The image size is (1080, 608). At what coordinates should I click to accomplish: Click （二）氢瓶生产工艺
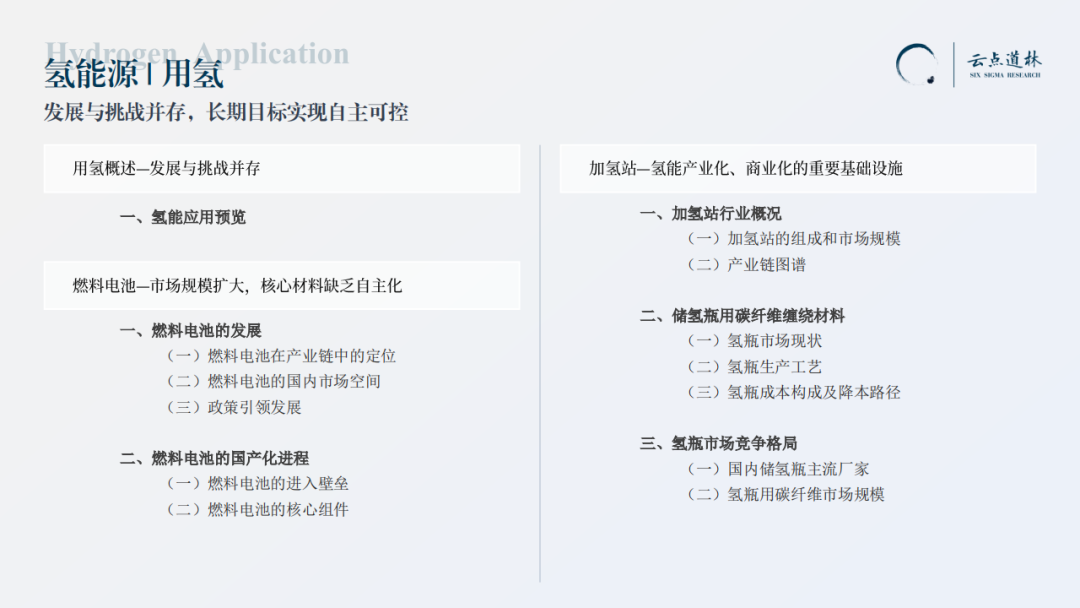pyautogui.click(x=754, y=367)
